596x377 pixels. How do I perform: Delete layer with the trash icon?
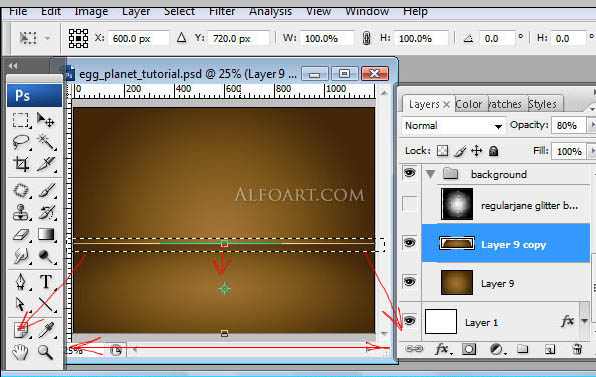click(577, 349)
